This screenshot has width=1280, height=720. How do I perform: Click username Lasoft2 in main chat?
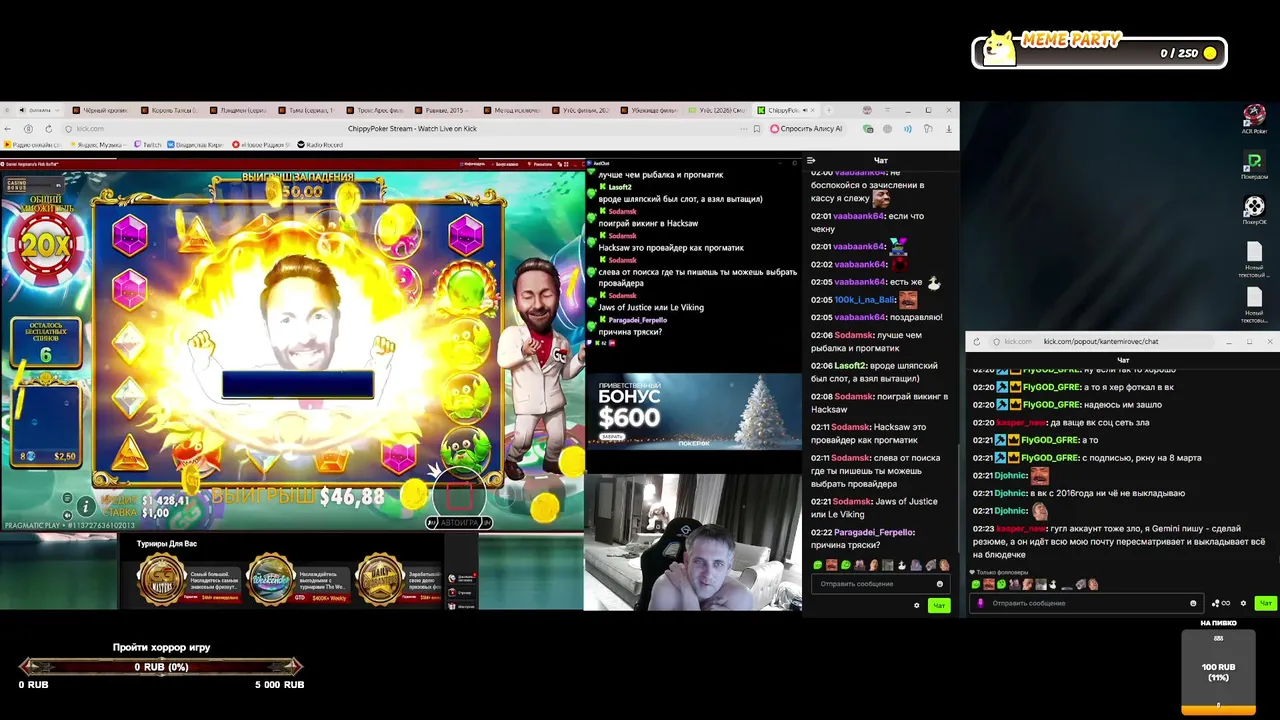850,366
